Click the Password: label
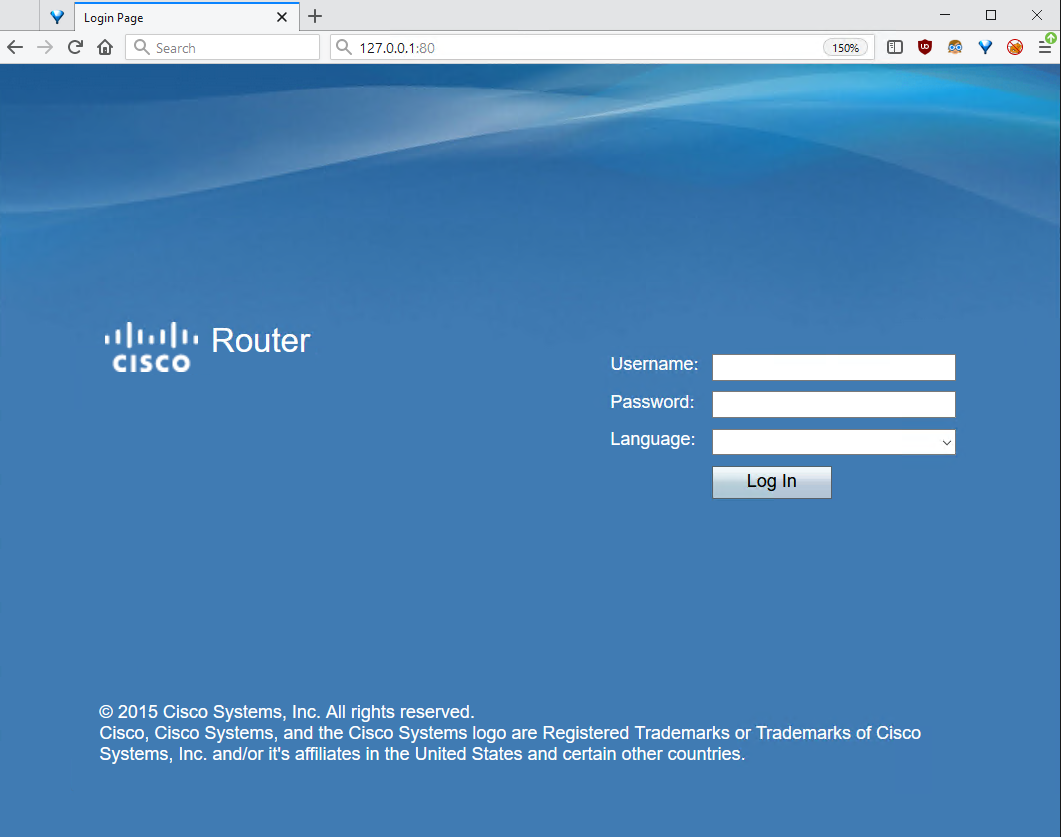This screenshot has width=1061, height=837. click(652, 402)
